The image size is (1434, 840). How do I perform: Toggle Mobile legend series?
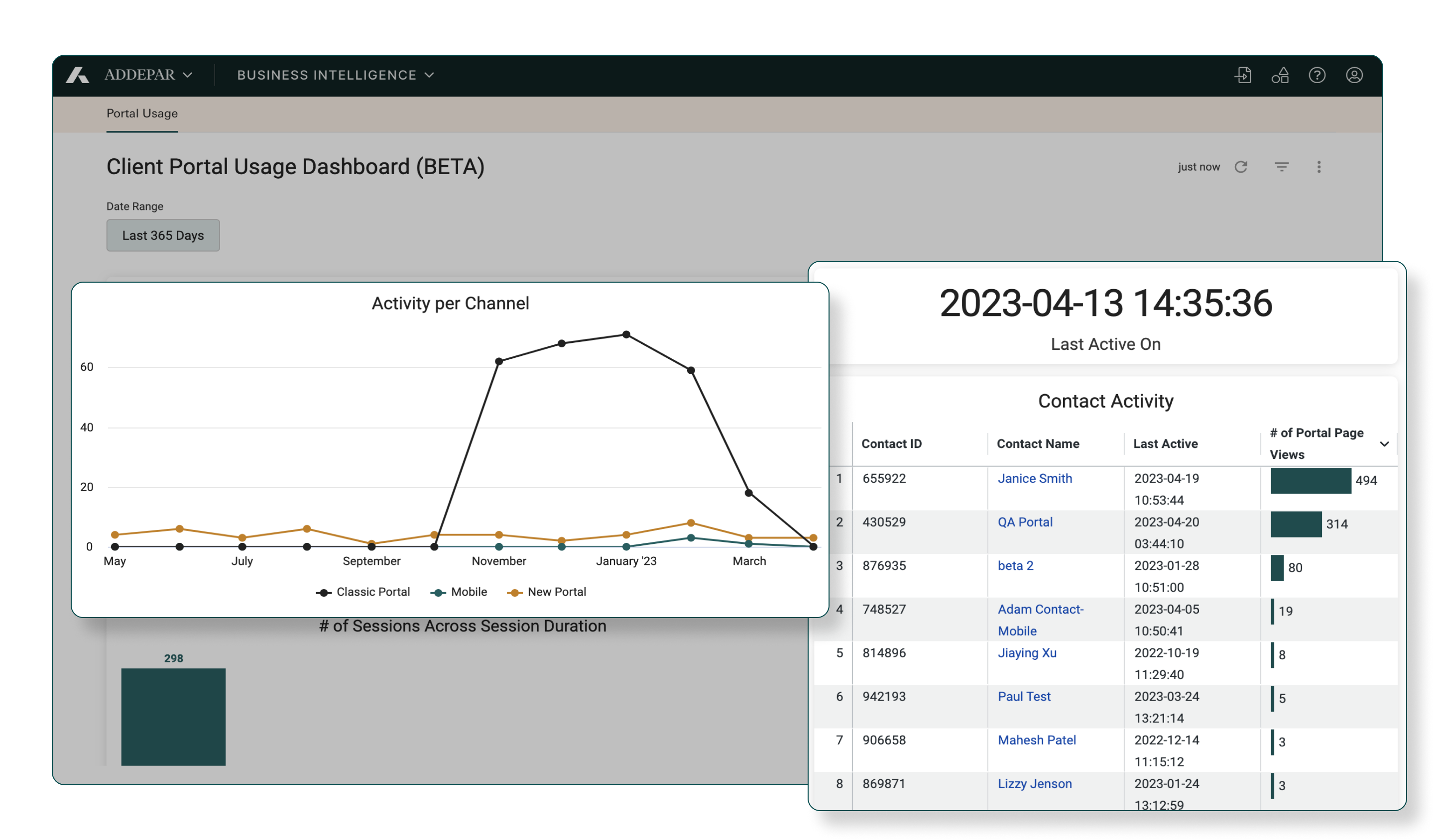tap(459, 592)
